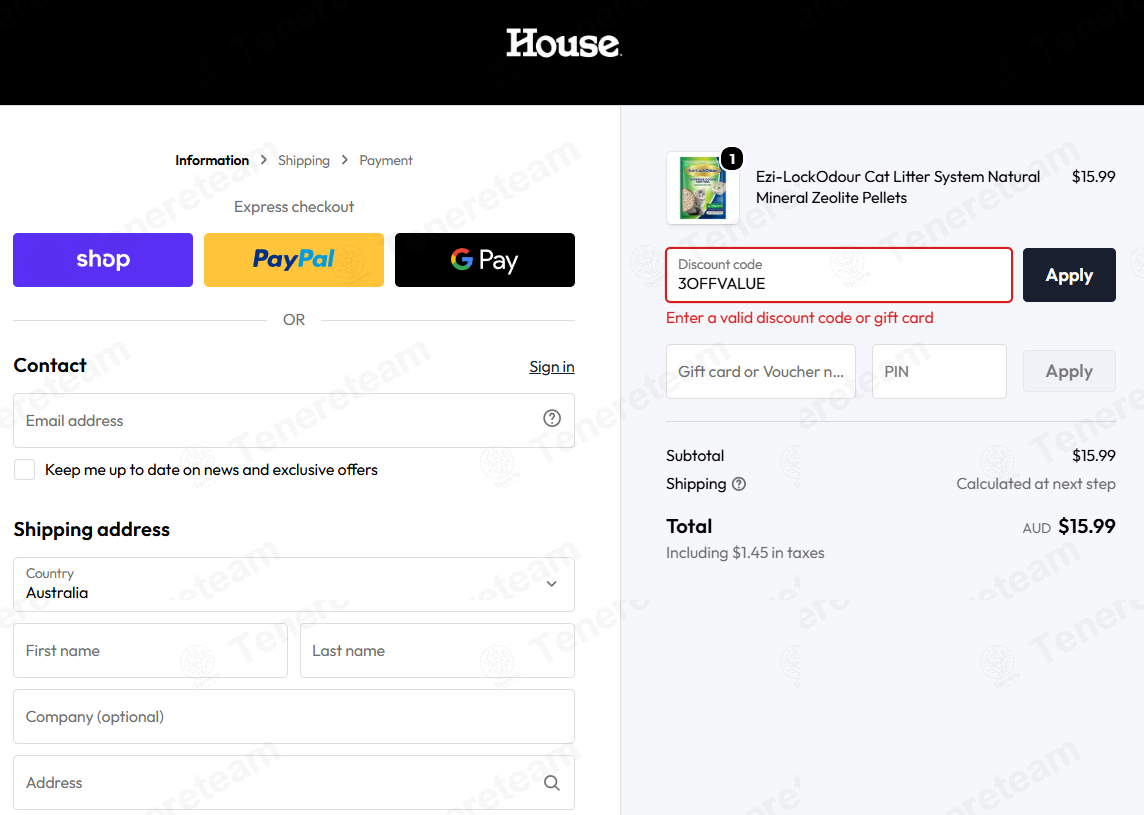Check the 'Keep me up to date' checkbox
The height and width of the screenshot is (815, 1144).
pyautogui.click(x=24, y=470)
